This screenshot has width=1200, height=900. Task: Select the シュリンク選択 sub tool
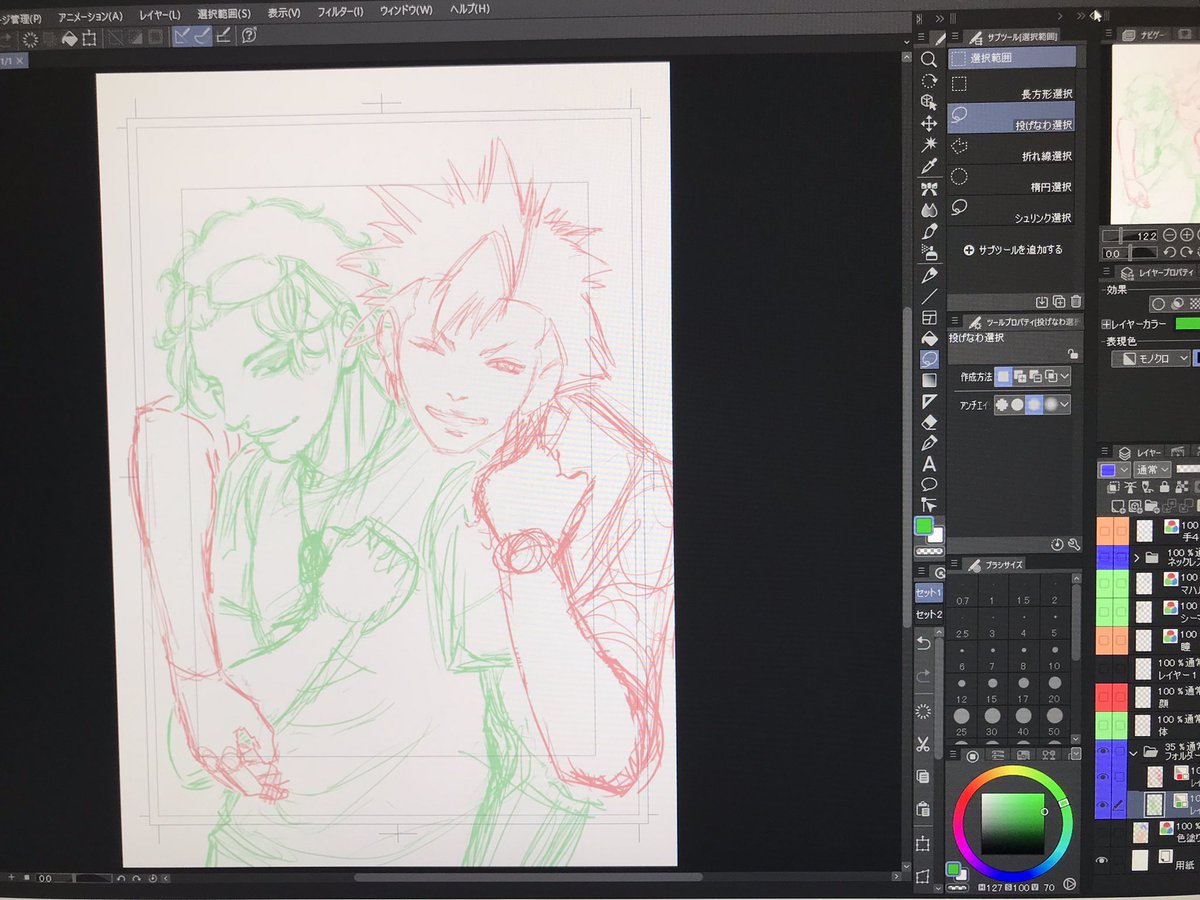1011,210
